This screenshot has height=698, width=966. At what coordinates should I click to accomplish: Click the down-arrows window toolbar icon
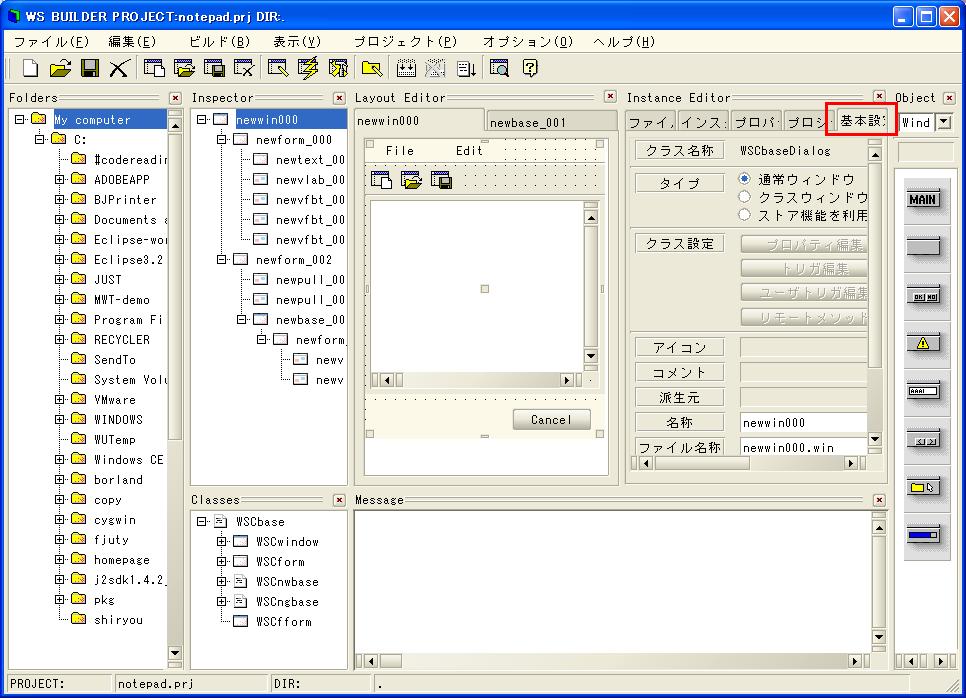[x=406, y=68]
